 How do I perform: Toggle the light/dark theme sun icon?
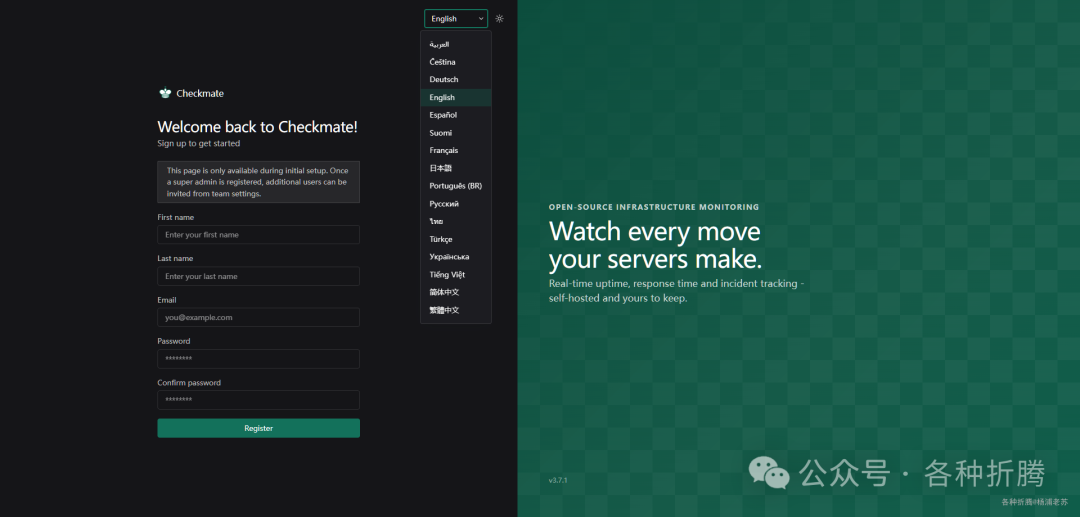[x=499, y=19]
